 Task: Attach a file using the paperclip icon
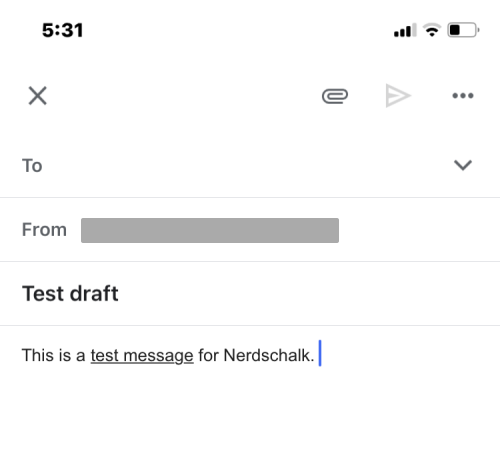point(335,96)
